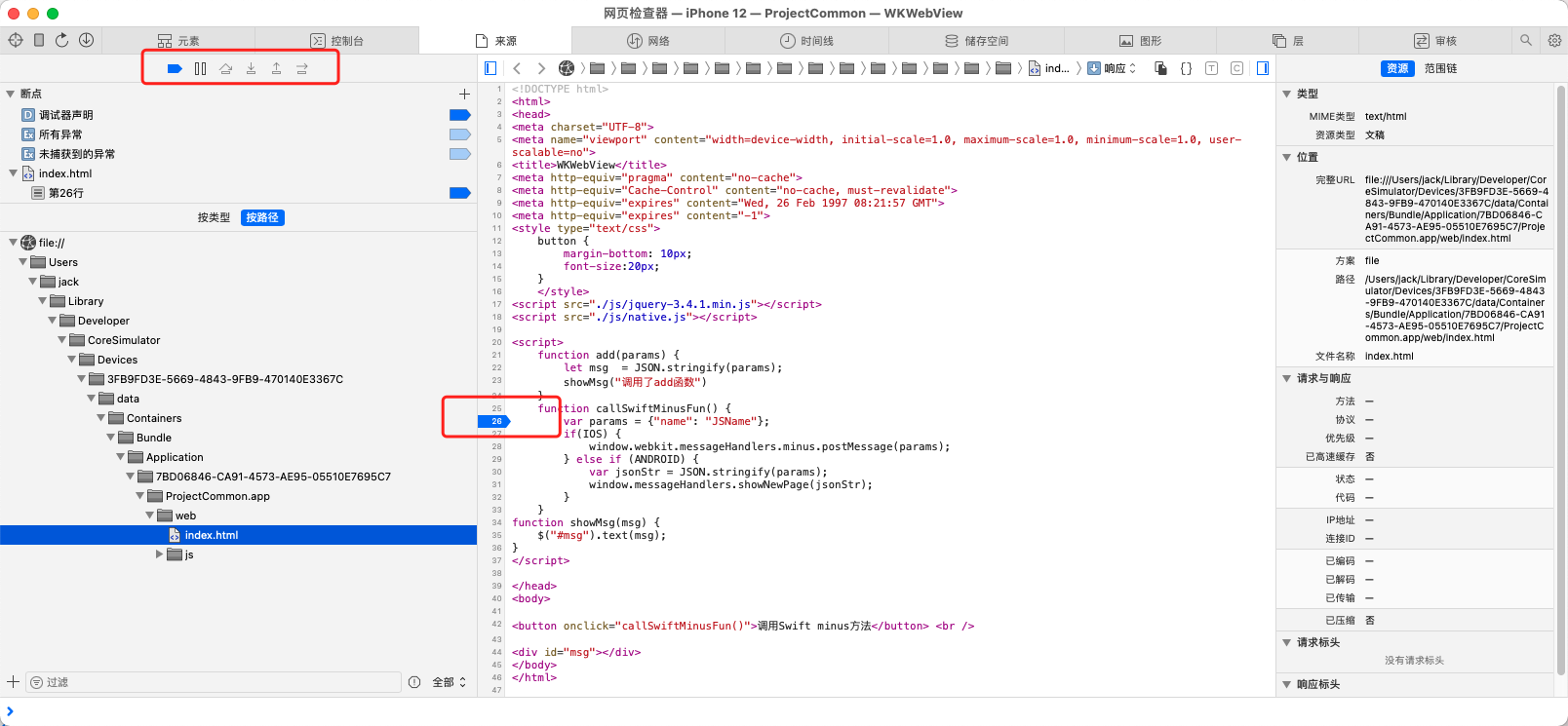The image size is (1568, 726).
Task: Collapse the 请求与响应 section
Action: [1286, 378]
